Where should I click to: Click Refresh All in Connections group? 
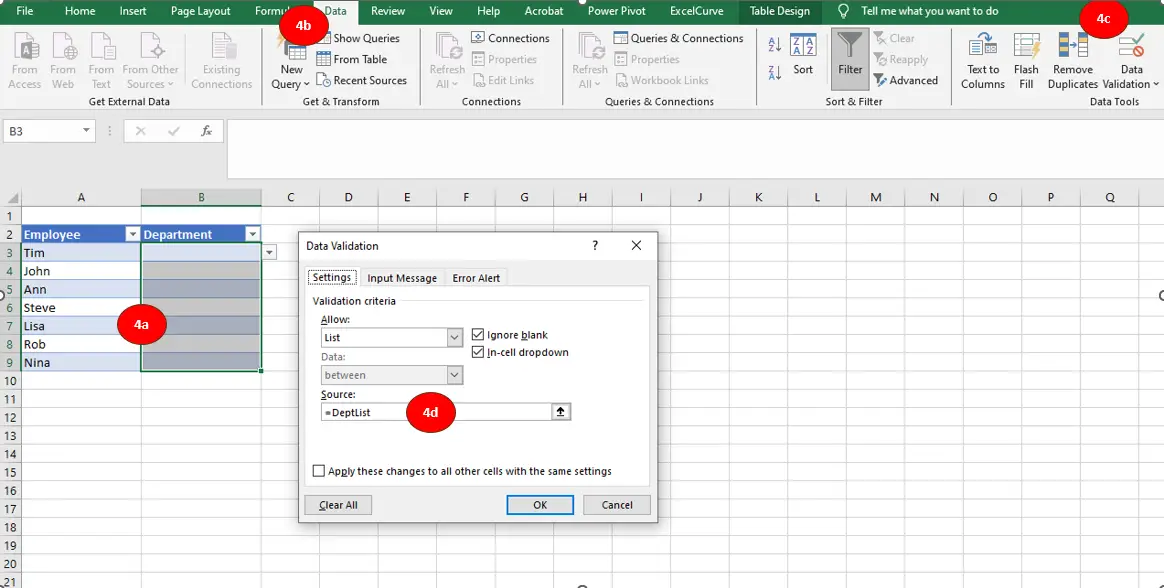446,58
